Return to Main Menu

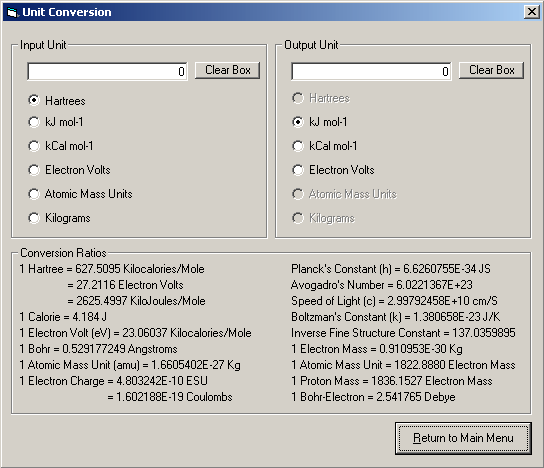point(463,438)
